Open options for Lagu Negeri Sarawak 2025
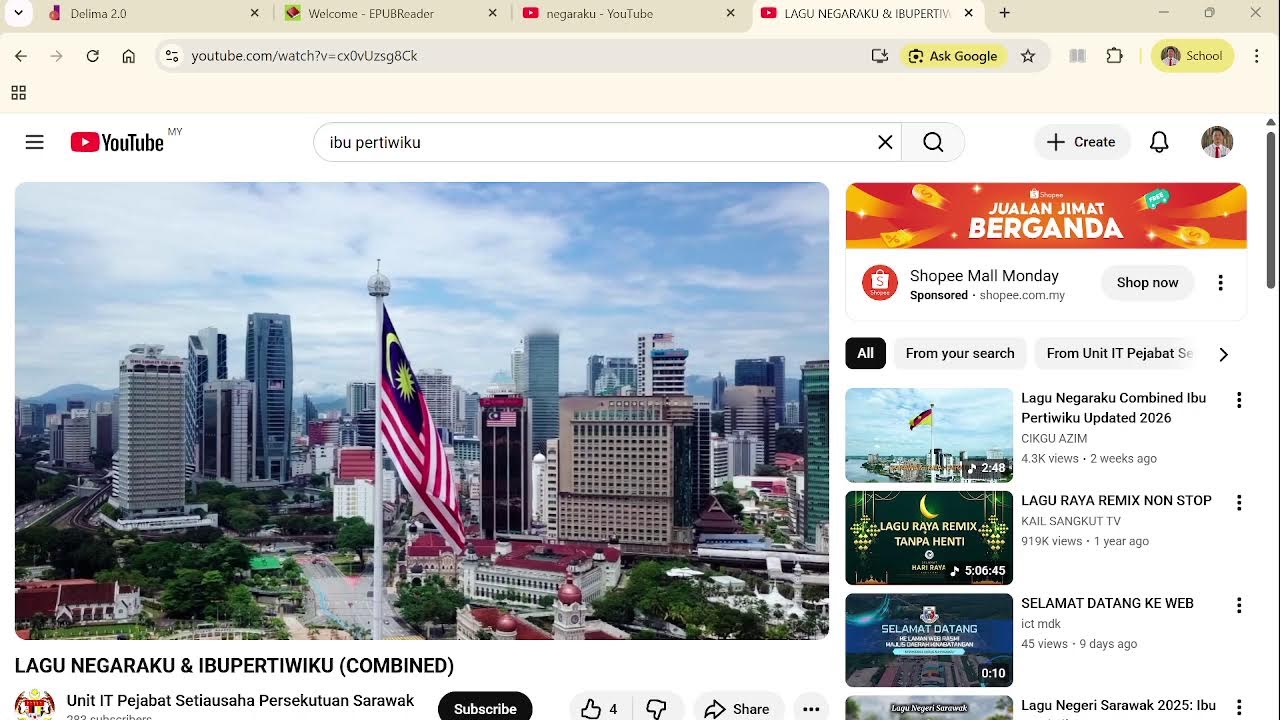 (1239, 708)
